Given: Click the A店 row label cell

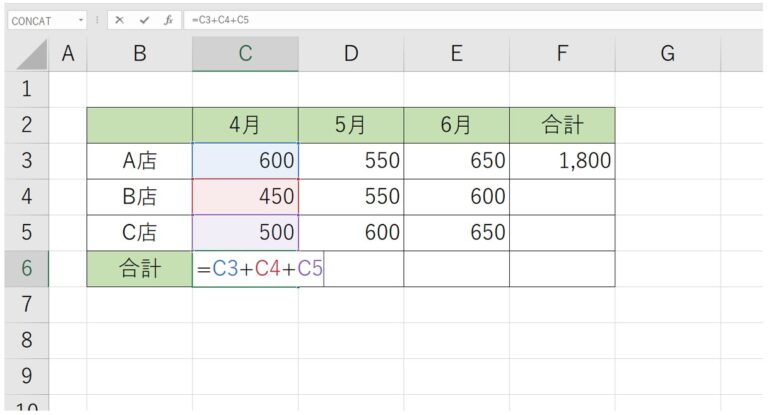Looking at the screenshot, I should click(140, 161).
